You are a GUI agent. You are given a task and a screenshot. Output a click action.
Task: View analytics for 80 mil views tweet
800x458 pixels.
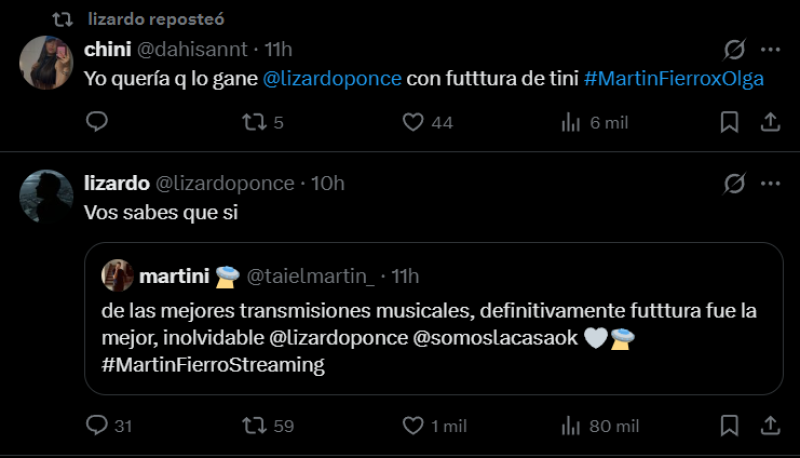click(572, 426)
